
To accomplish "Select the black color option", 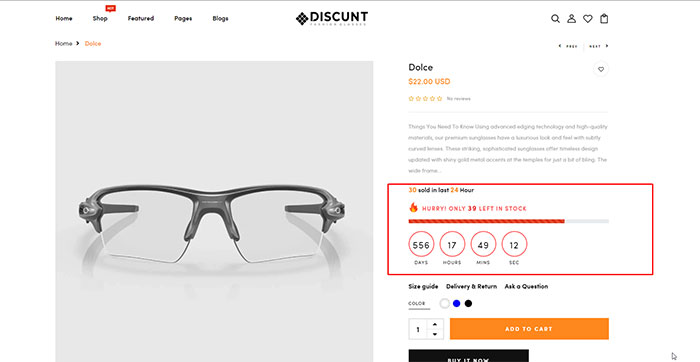I will (468, 304).
